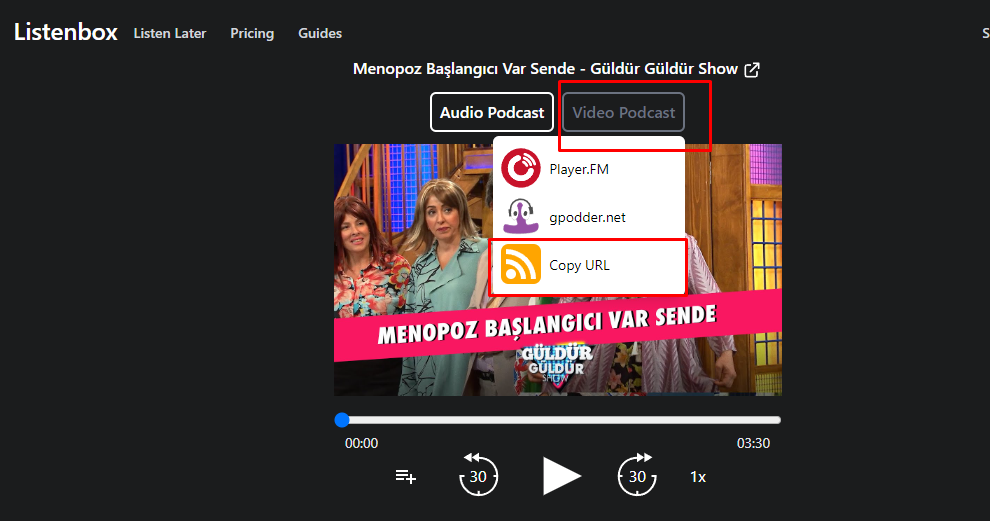990x521 pixels.
Task: Click the gpodder.net purple headphones icon
Action: 521,217
